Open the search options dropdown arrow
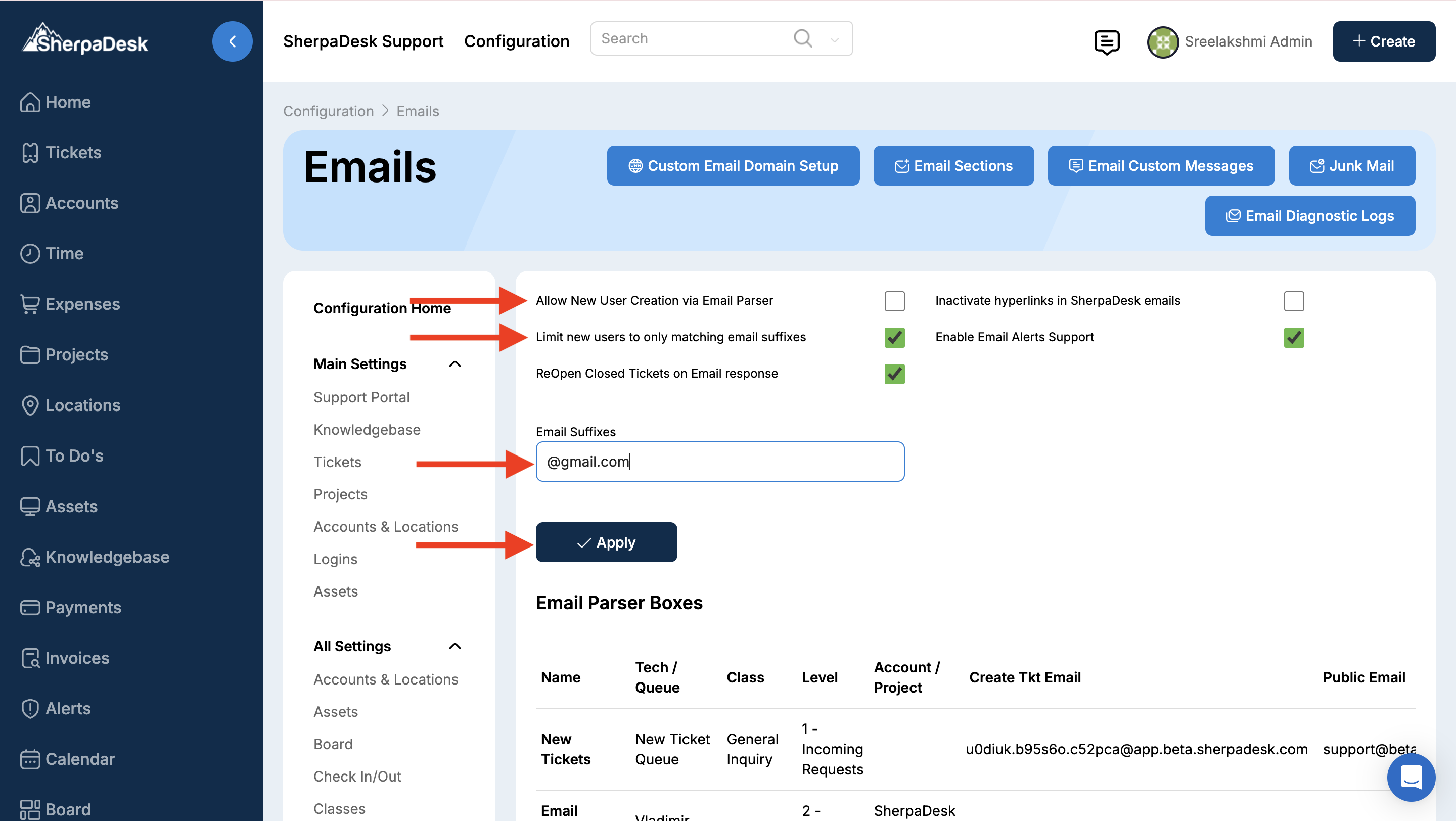Viewport: 1456px width, 821px height. coord(834,39)
